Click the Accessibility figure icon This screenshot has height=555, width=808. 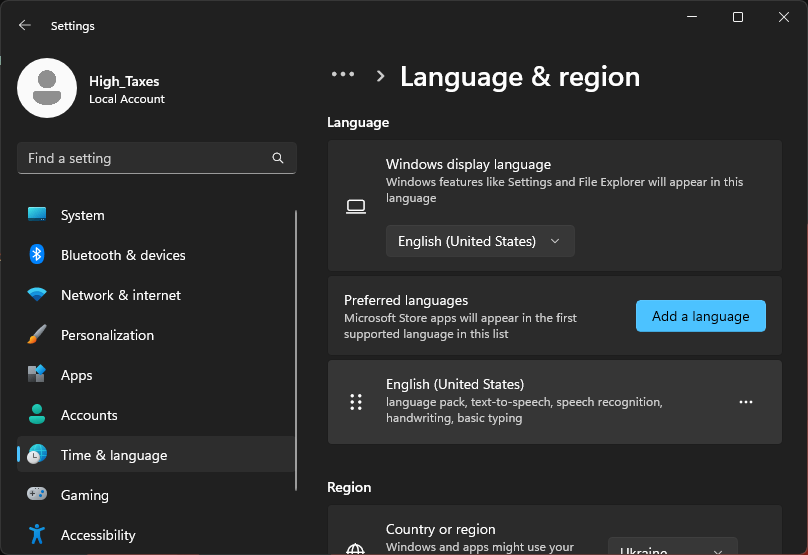(37, 535)
